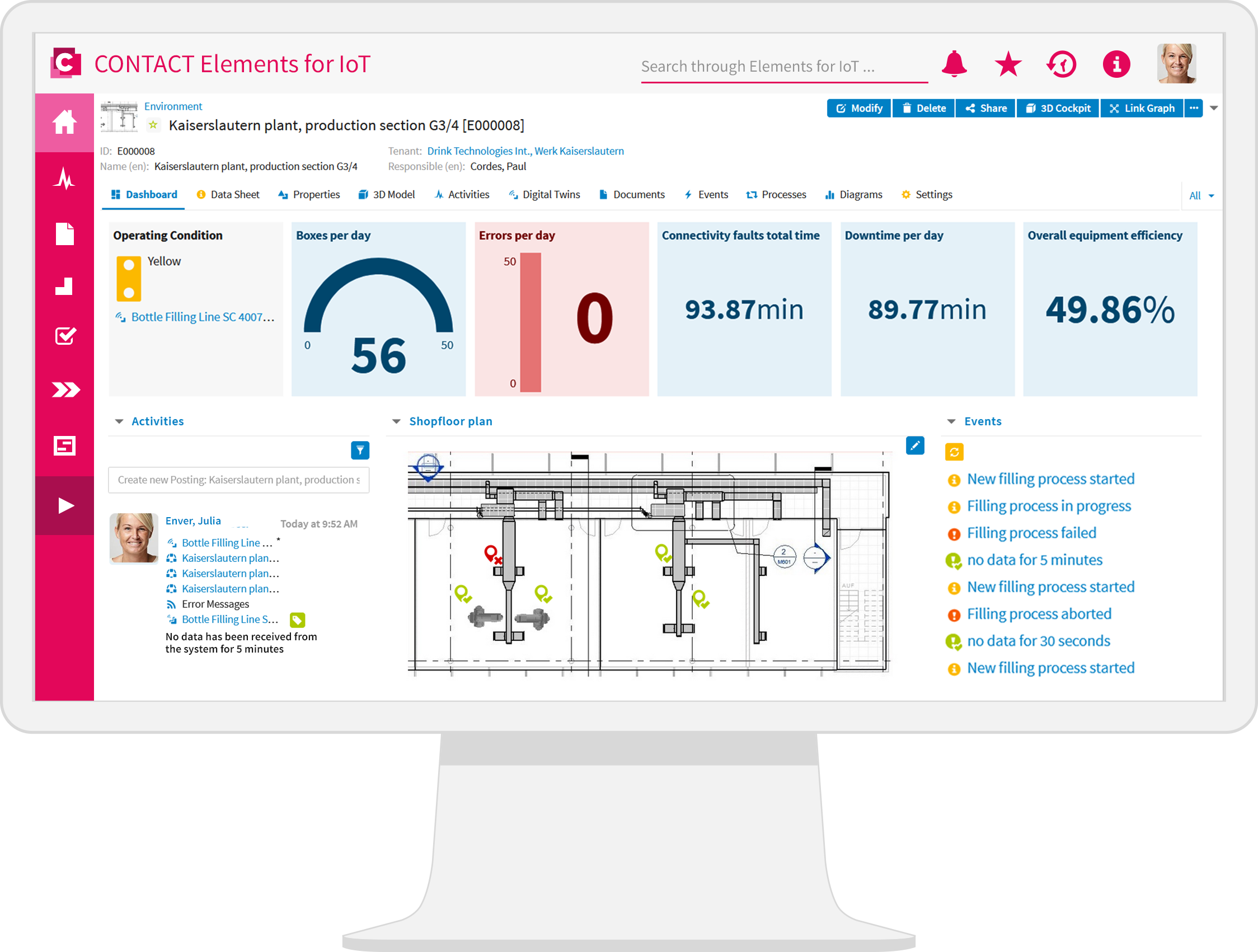Open Enver, Julia author link
1258x952 pixels.
click(193, 520)
